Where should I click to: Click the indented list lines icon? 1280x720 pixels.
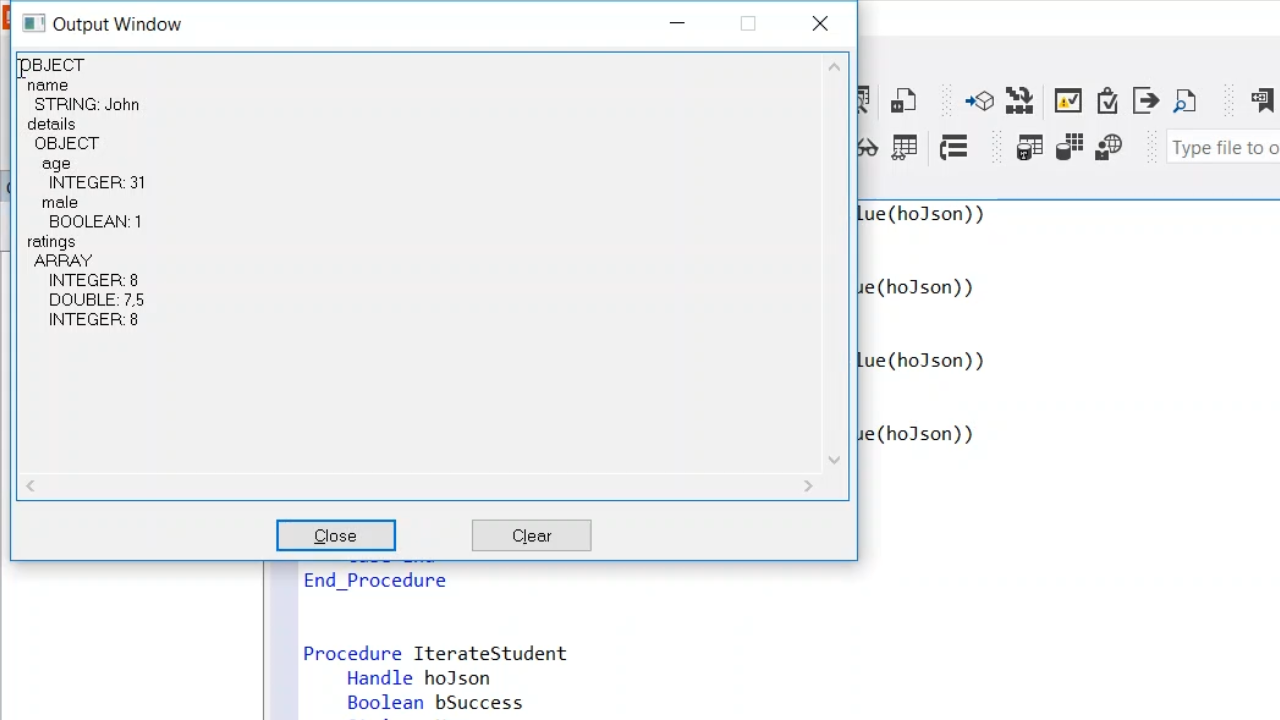(x=953, y=148)
